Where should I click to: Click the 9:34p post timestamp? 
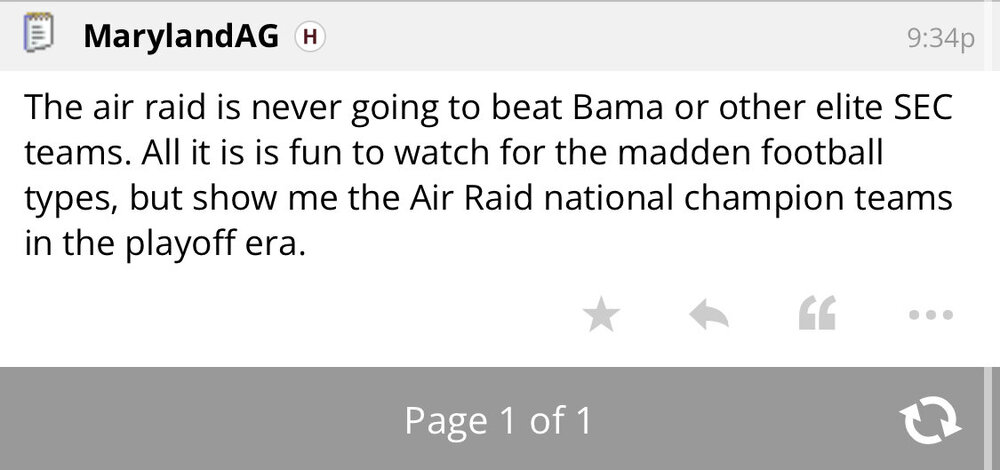coord(939,38)
